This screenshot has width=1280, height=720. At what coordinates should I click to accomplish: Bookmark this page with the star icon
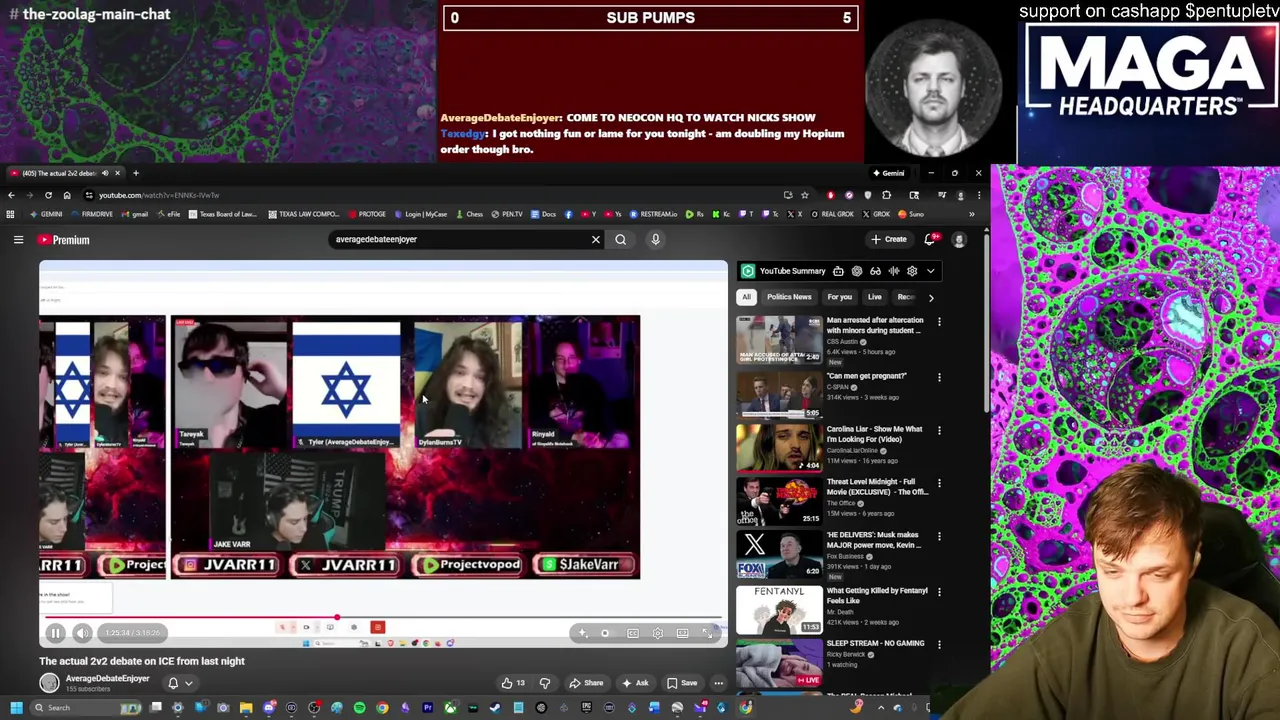tap(804, 195)
